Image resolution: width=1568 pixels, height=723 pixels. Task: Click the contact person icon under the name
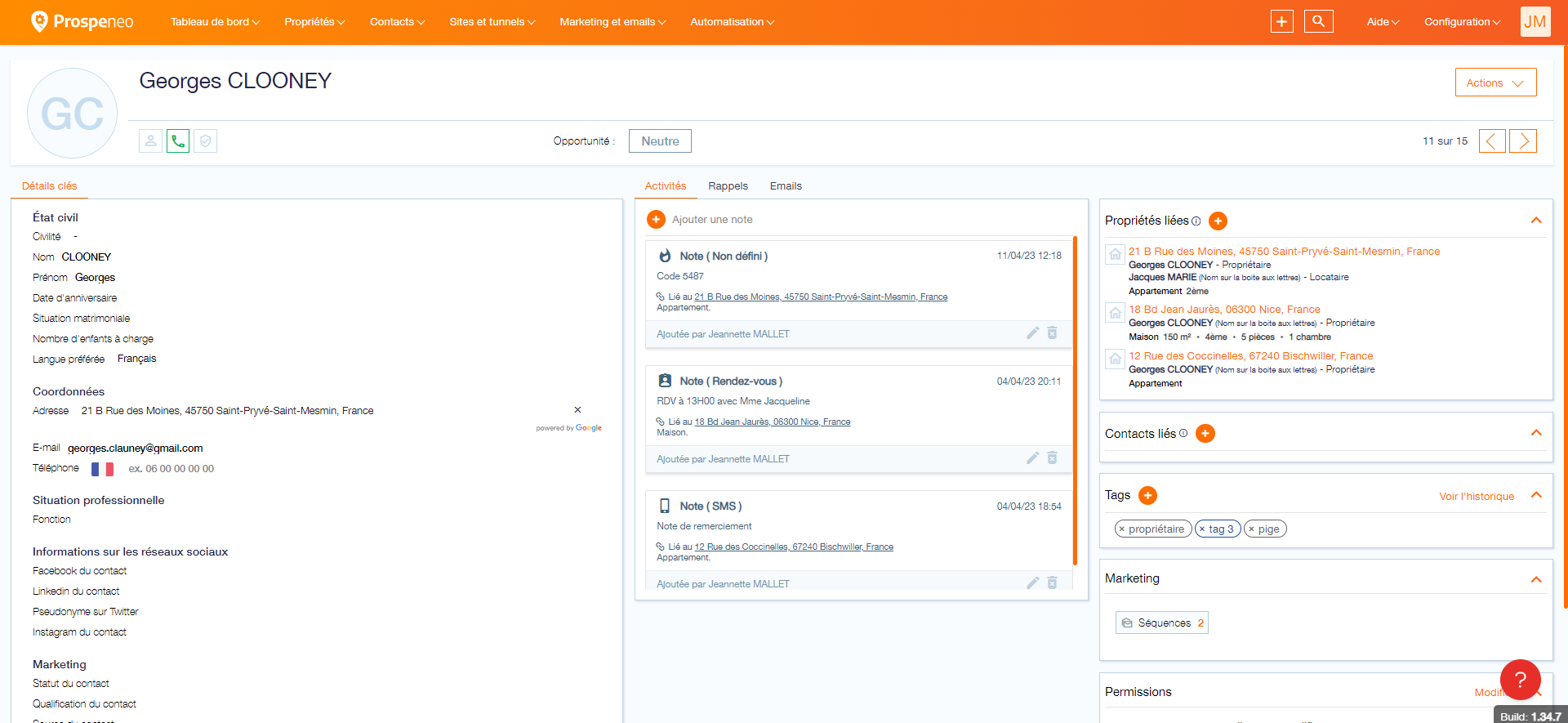pyautogui.click(x=150, y=141)
